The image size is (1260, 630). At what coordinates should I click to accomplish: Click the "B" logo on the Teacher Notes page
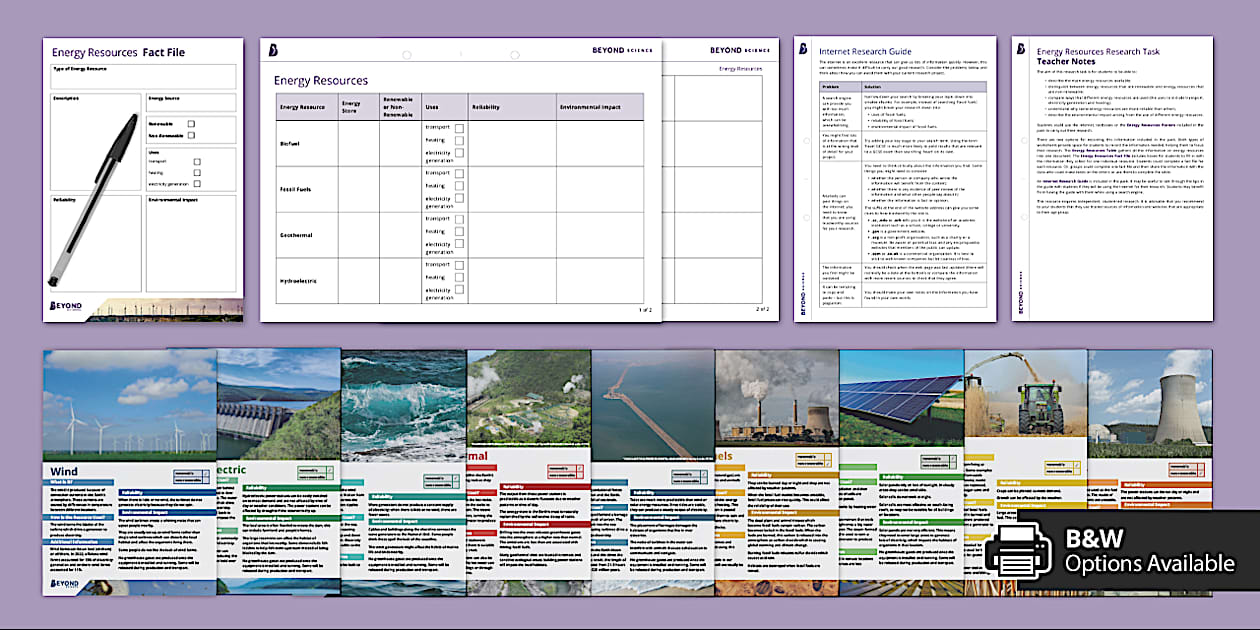point(1019,46)
